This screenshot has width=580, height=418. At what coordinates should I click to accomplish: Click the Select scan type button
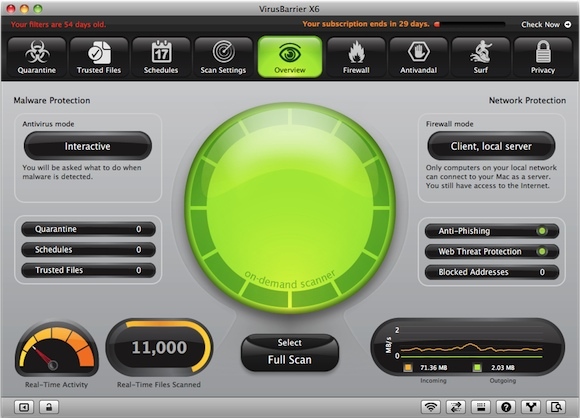(x=290, y=343)
